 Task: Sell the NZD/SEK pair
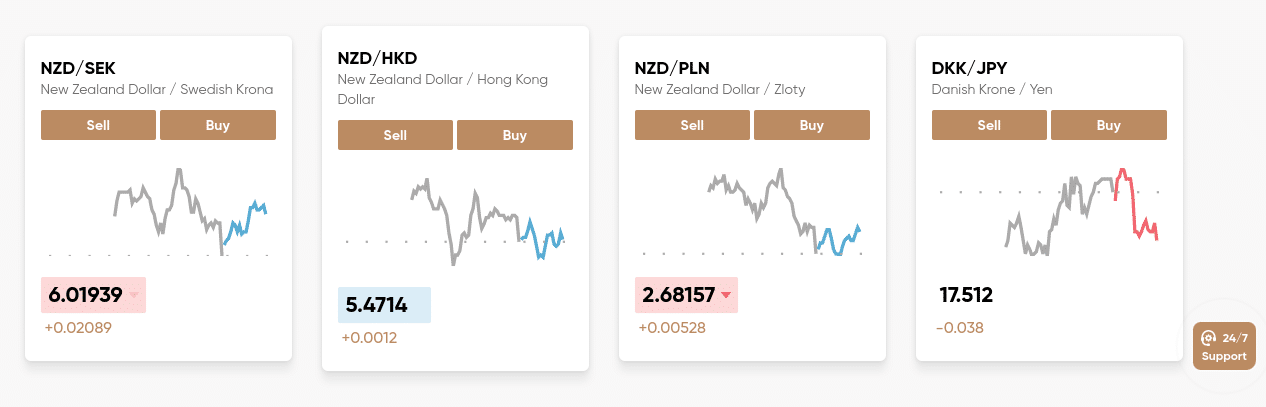click(x=98, y=125)
